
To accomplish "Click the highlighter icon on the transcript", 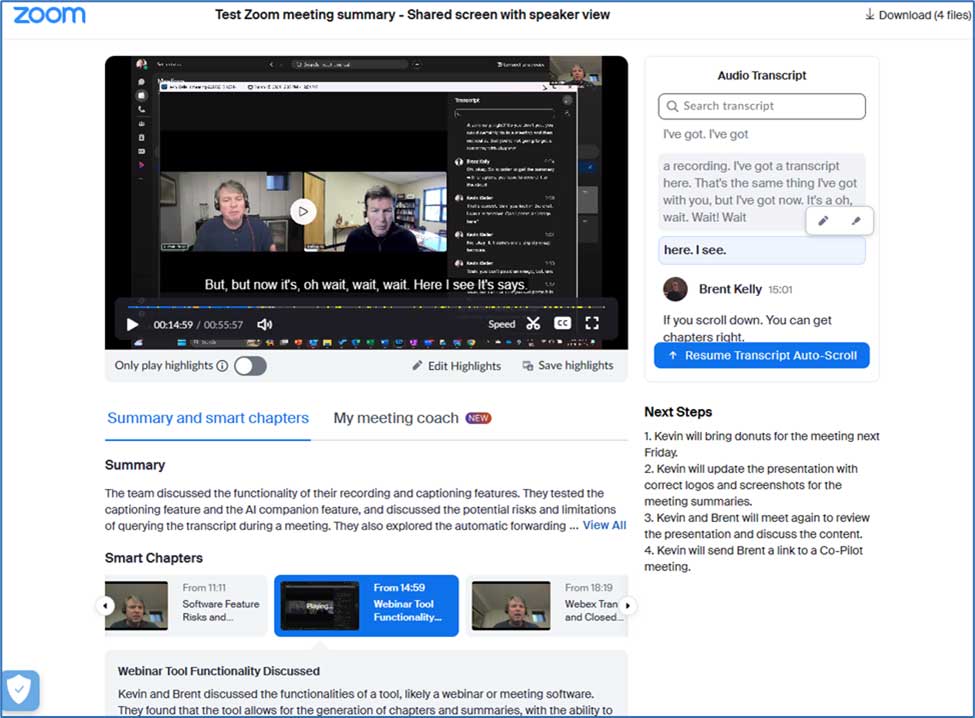I will (856, 221).
